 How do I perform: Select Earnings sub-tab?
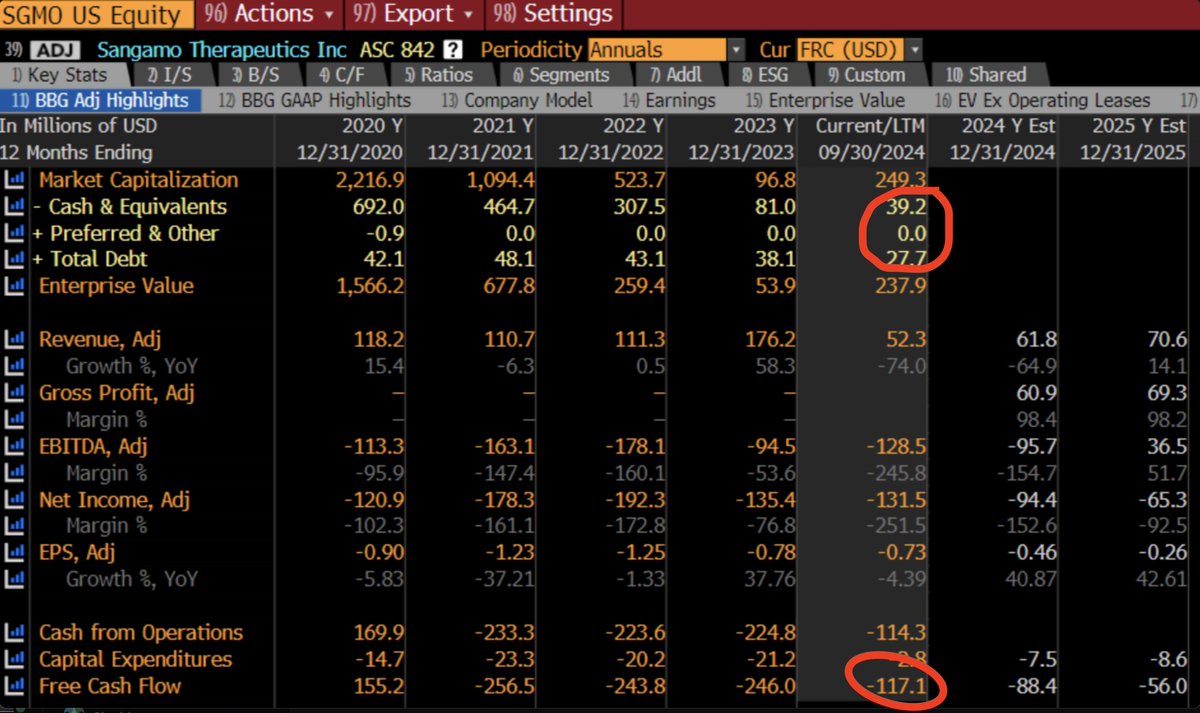point(669,100)
